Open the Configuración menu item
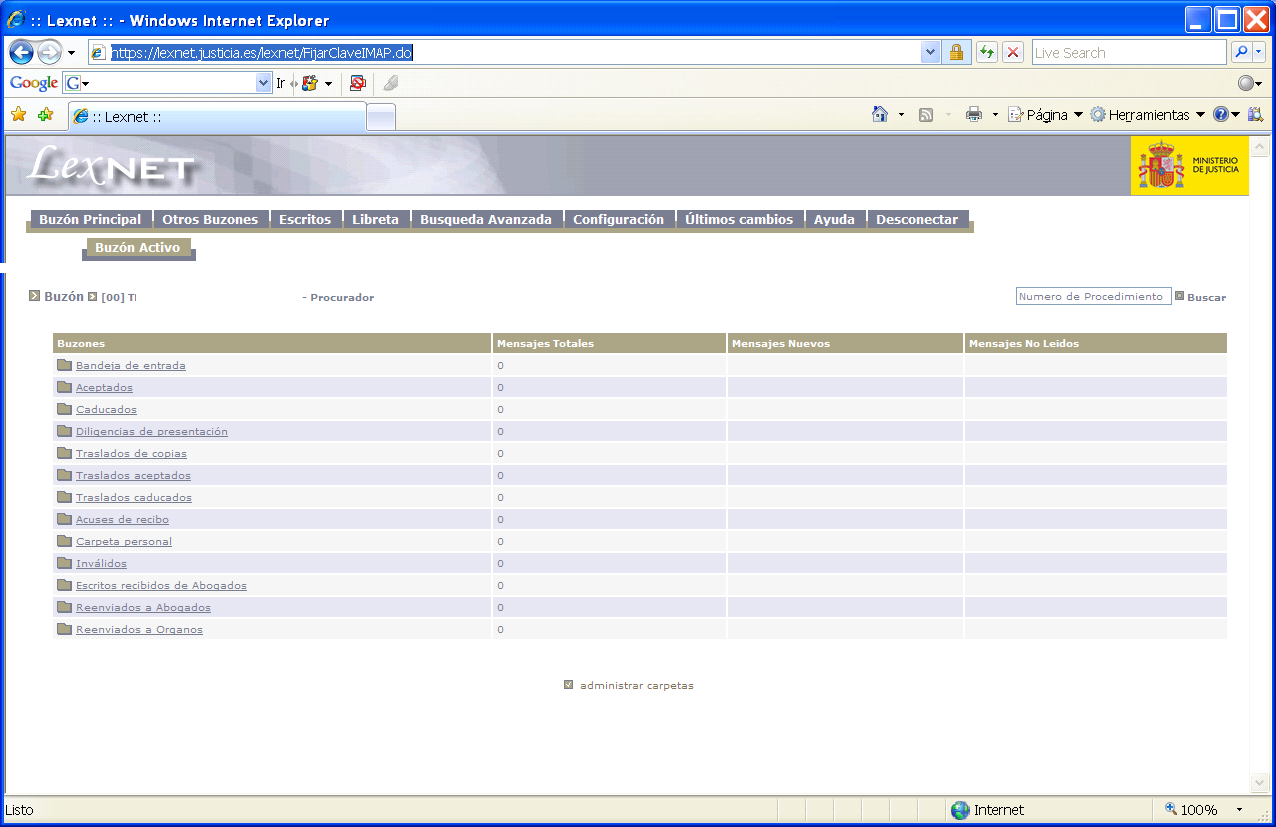Viewport: 1276px width, 827px height. (618, 220)
